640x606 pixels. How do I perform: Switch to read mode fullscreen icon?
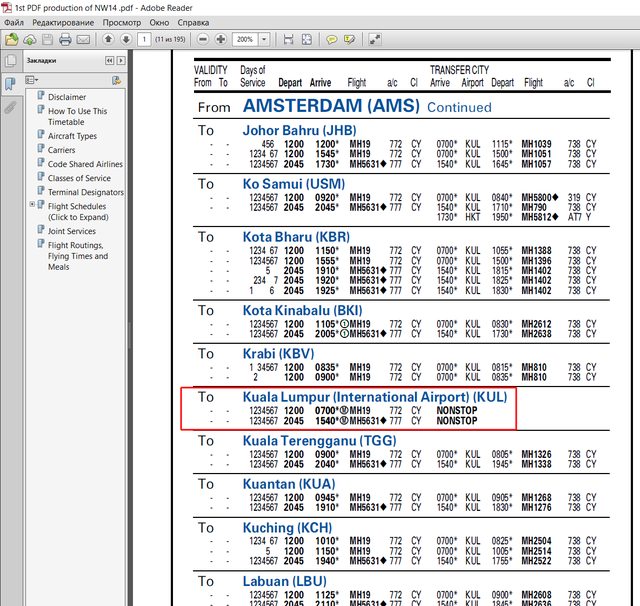point(375,39)
